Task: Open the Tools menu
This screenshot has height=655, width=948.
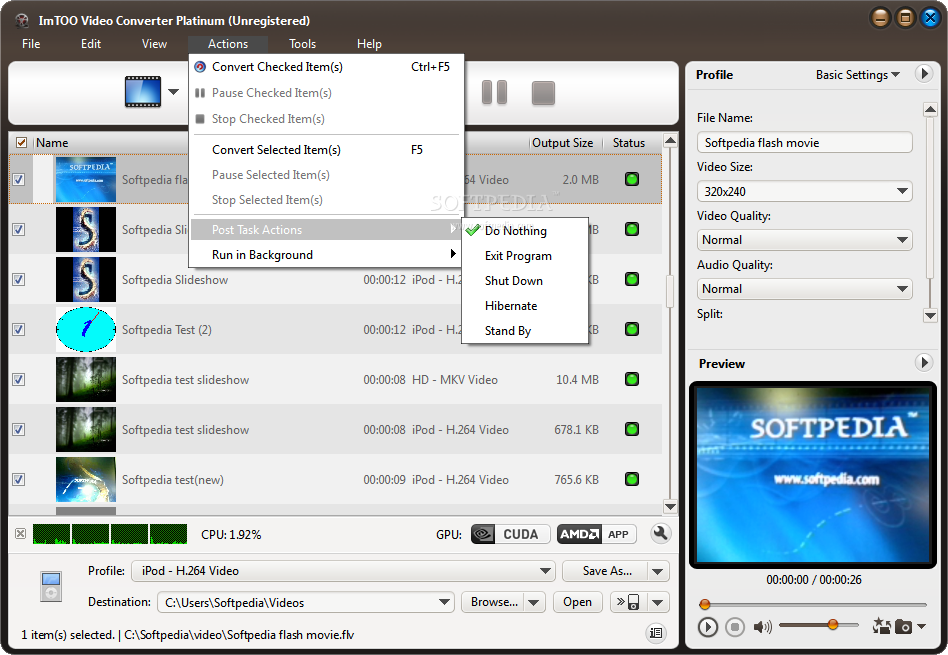Action: [302, 44]
